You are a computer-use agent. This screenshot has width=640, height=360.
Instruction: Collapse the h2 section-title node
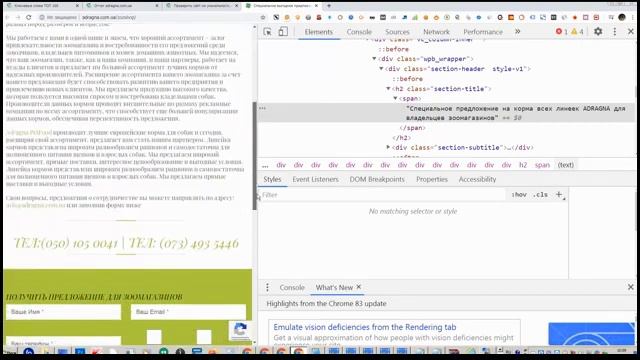click(388, 89)
